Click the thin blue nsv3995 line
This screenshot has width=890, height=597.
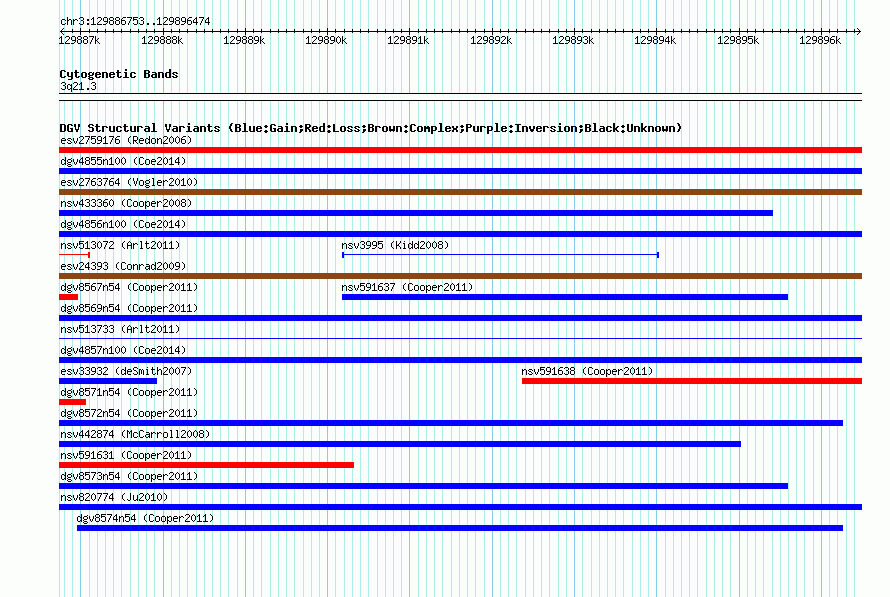[500, 255]
